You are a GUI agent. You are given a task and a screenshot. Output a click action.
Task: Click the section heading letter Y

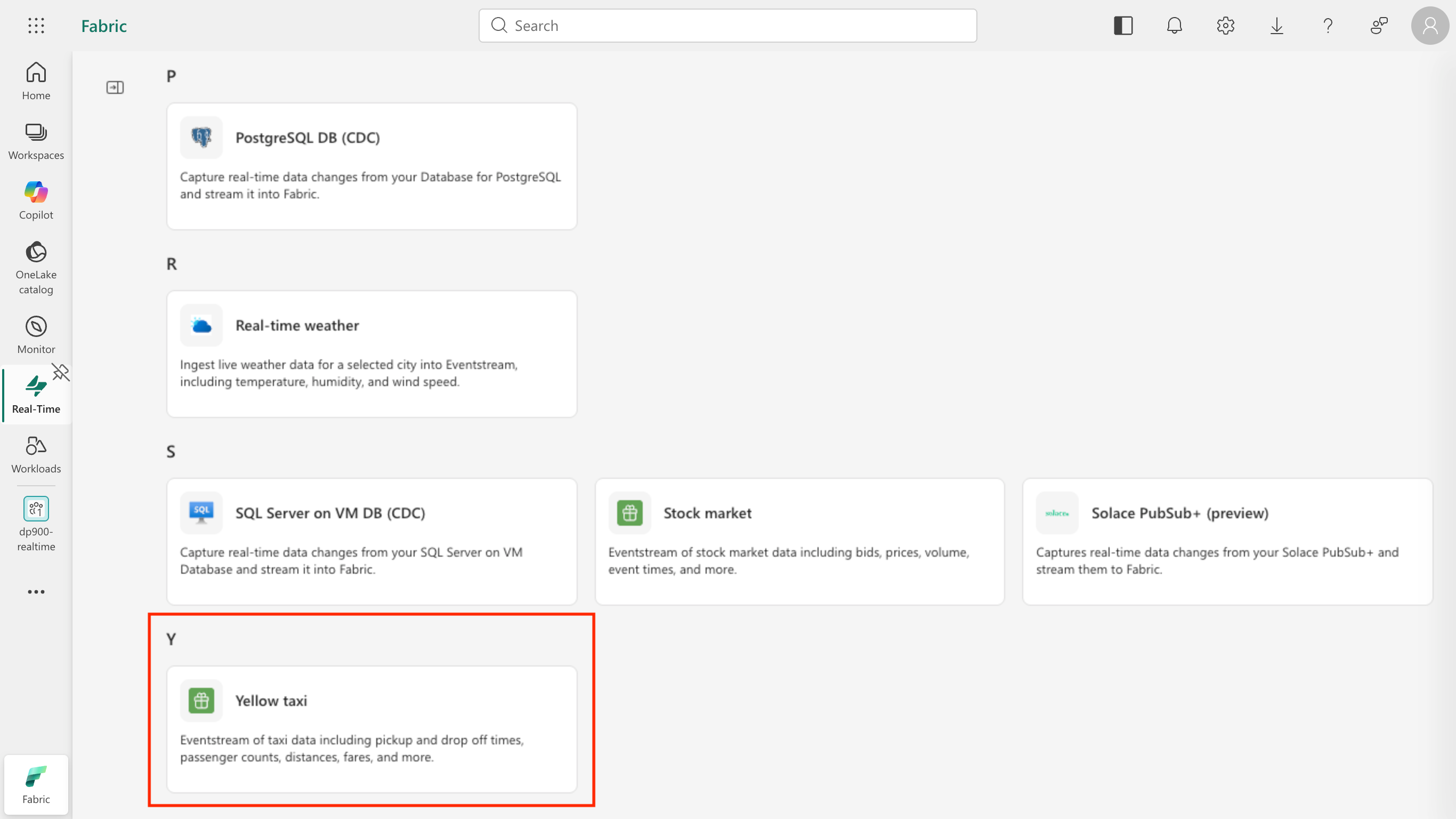171,639
